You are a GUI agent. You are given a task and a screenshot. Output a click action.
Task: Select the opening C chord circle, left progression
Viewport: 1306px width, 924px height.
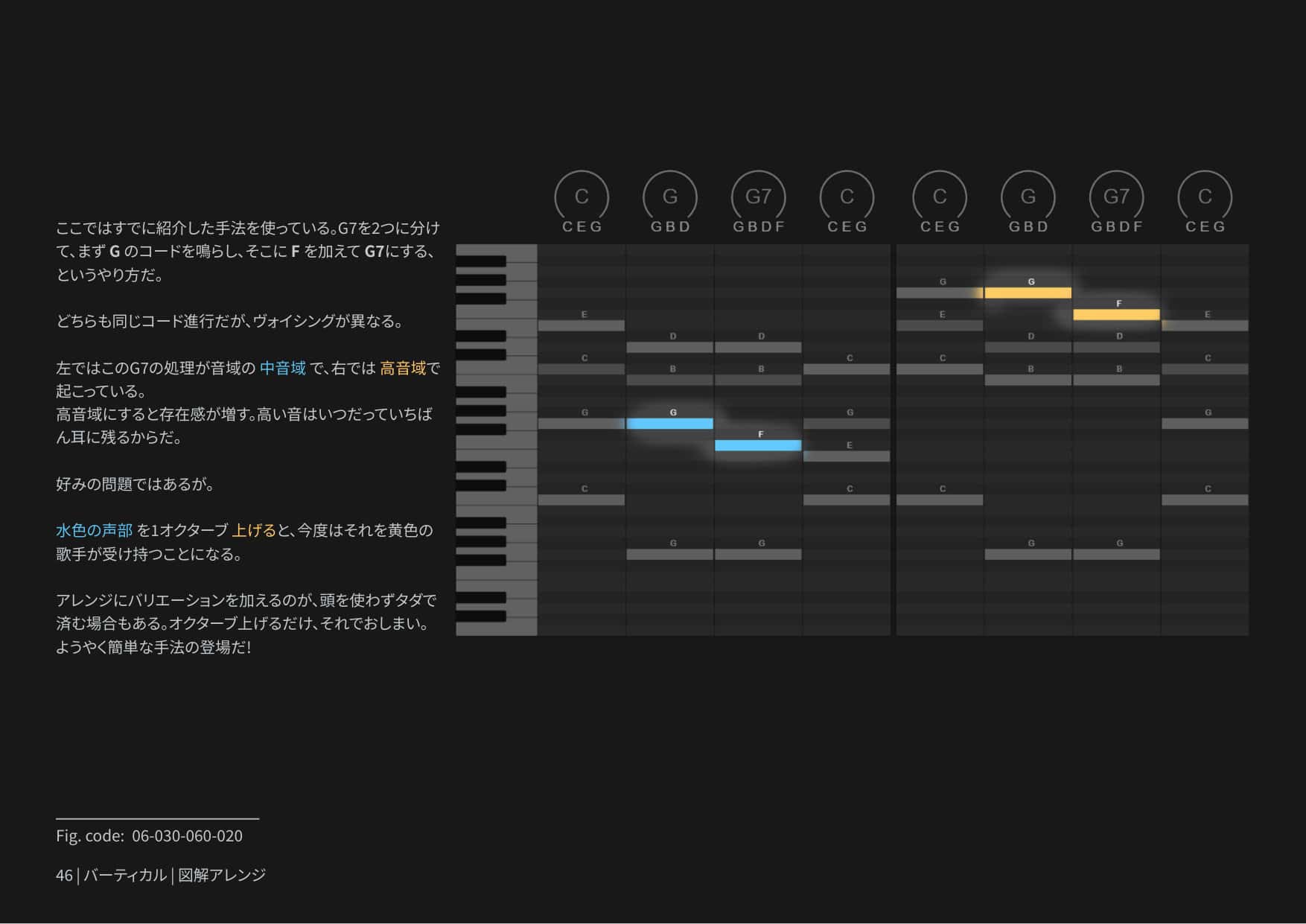pos(582,197)
